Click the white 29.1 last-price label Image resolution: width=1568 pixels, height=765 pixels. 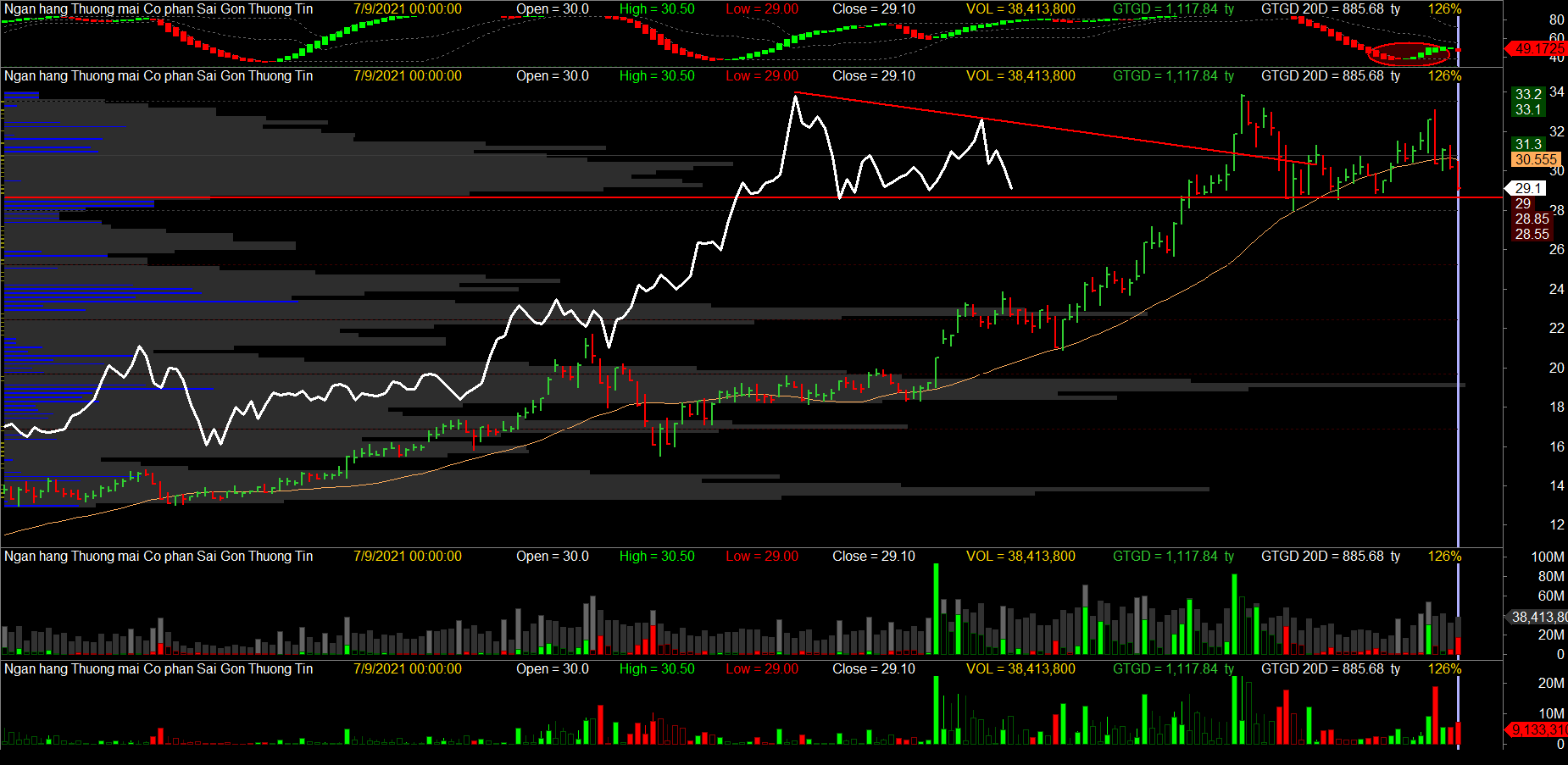(1528, 188)
